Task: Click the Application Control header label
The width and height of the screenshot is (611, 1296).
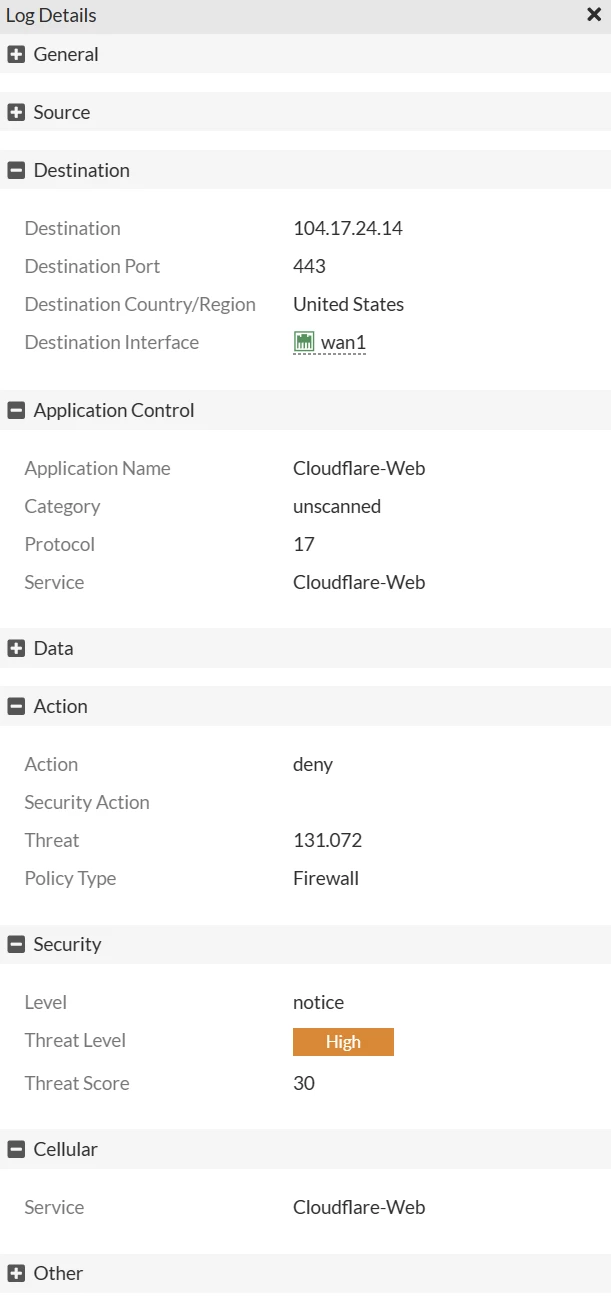Action: tap(114, 410)
